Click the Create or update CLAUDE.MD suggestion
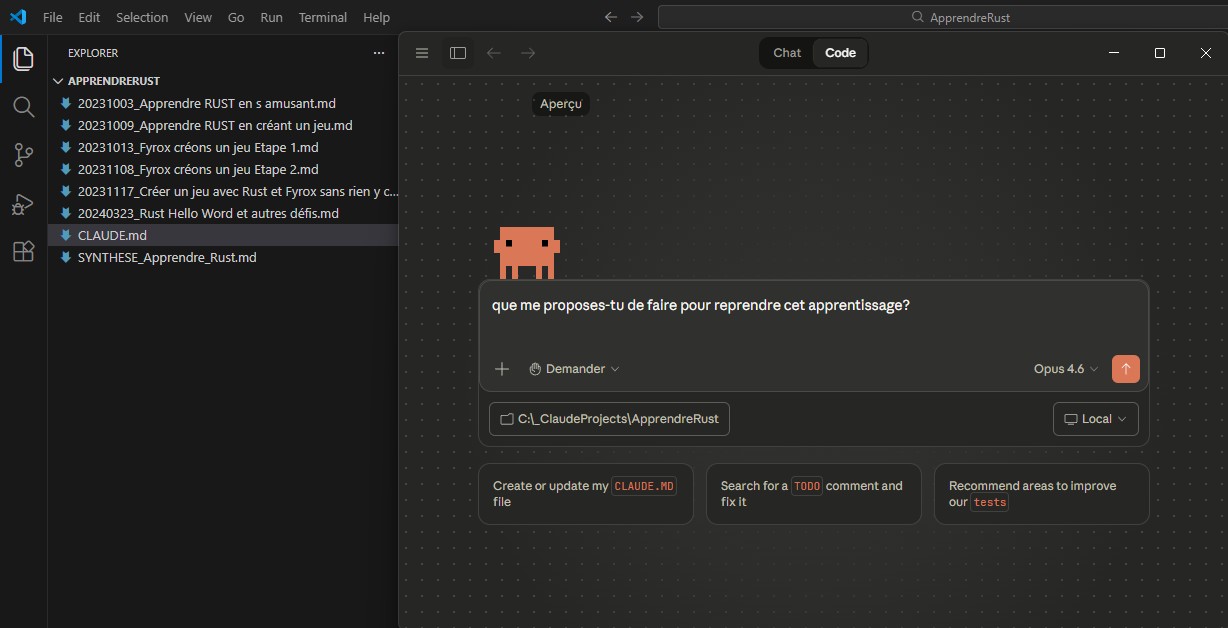1228x628 pixels. pos(585,494)
